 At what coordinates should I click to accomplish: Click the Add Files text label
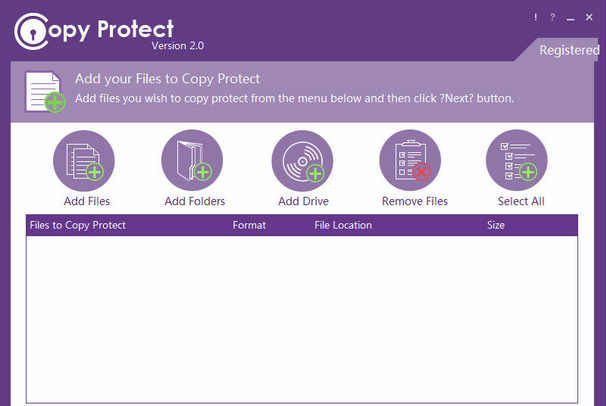pos(84,201)
